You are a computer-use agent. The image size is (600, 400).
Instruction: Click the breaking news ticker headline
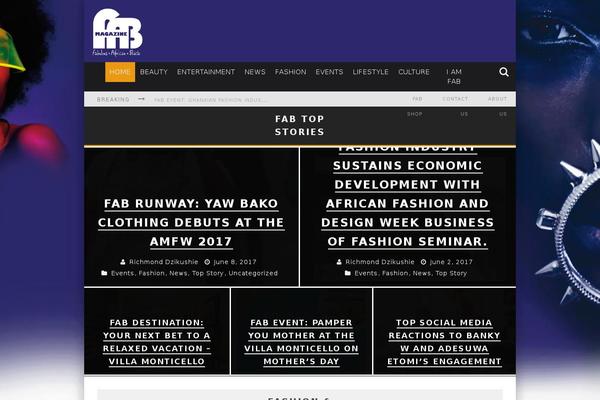[x=209, y=100]
